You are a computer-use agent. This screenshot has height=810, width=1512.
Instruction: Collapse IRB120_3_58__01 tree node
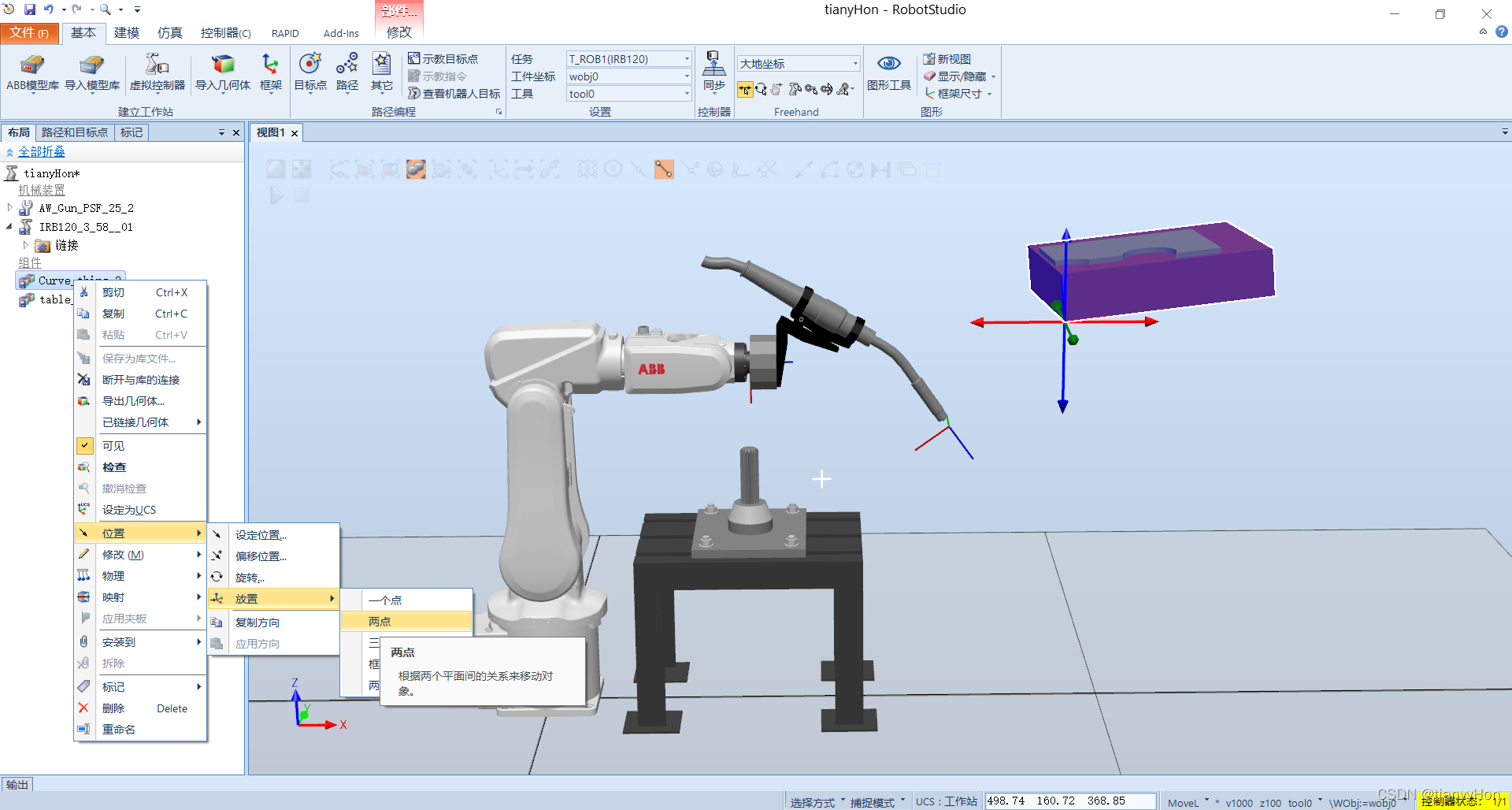pos(9,227)
